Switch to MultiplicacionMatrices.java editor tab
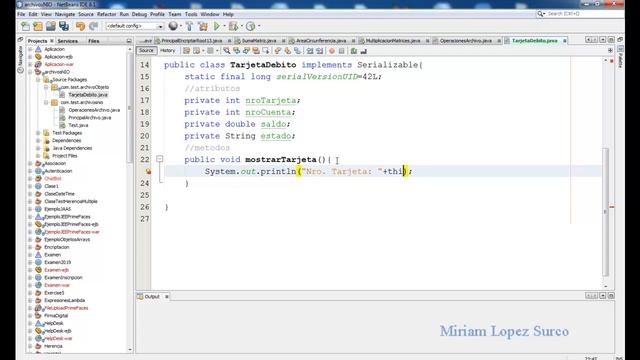This screenshot has width=640, height=360. tap(392, 41)
